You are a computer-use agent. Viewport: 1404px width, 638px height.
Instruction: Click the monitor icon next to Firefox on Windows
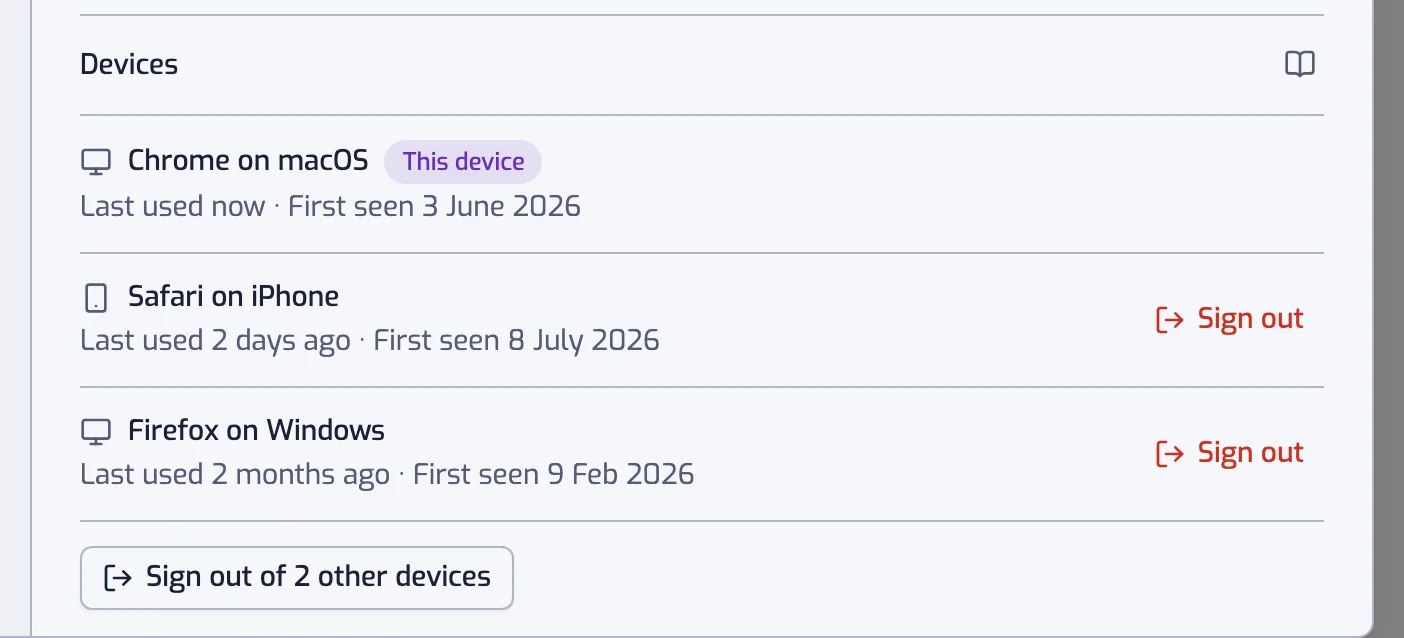96,431
